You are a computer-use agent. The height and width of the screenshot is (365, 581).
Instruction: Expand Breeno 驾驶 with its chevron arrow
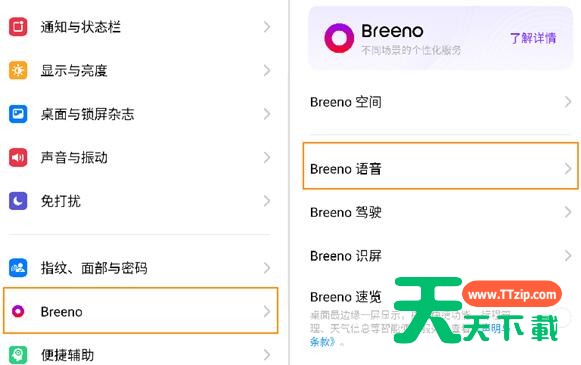click(568, 212)
